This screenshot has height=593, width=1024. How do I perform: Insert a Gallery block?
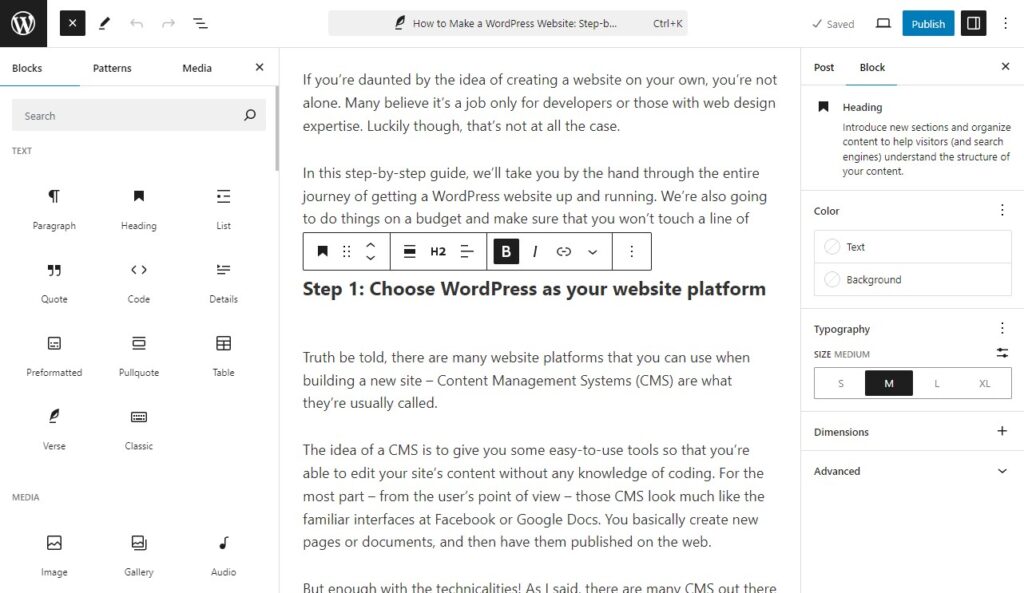(138, 553)
